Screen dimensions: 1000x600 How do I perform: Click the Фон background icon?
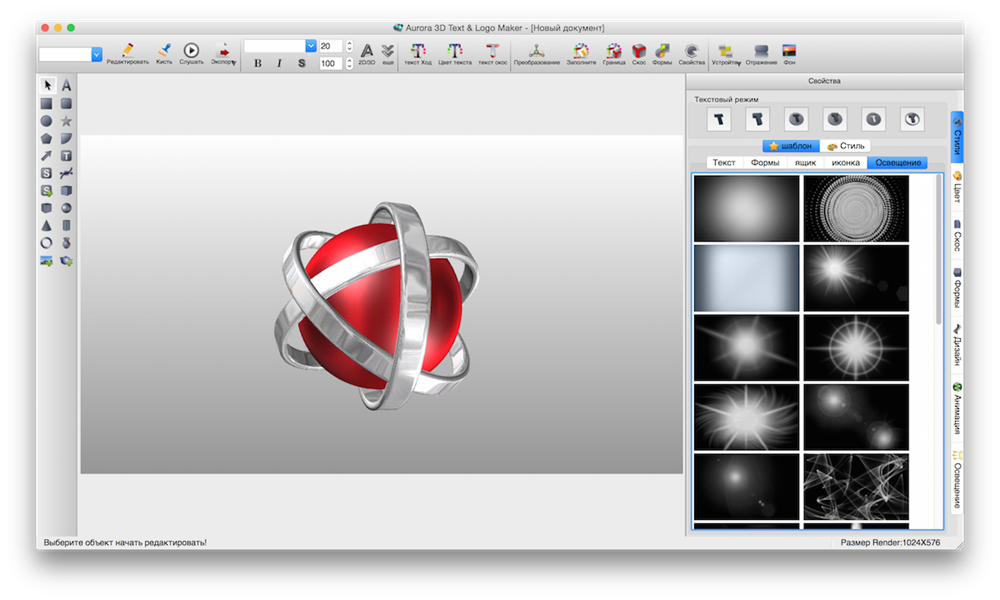click(x=789, y=49)
